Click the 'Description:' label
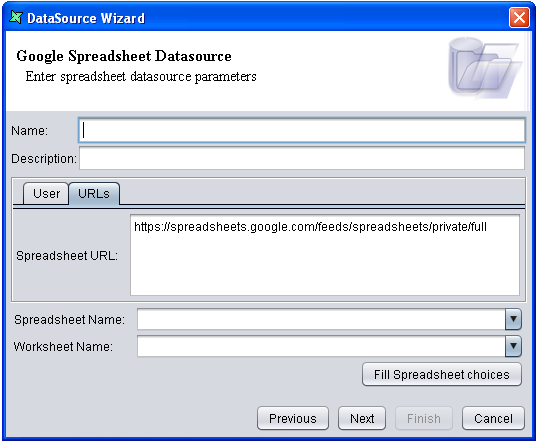 pyautogui.click(x=44, y=159)
